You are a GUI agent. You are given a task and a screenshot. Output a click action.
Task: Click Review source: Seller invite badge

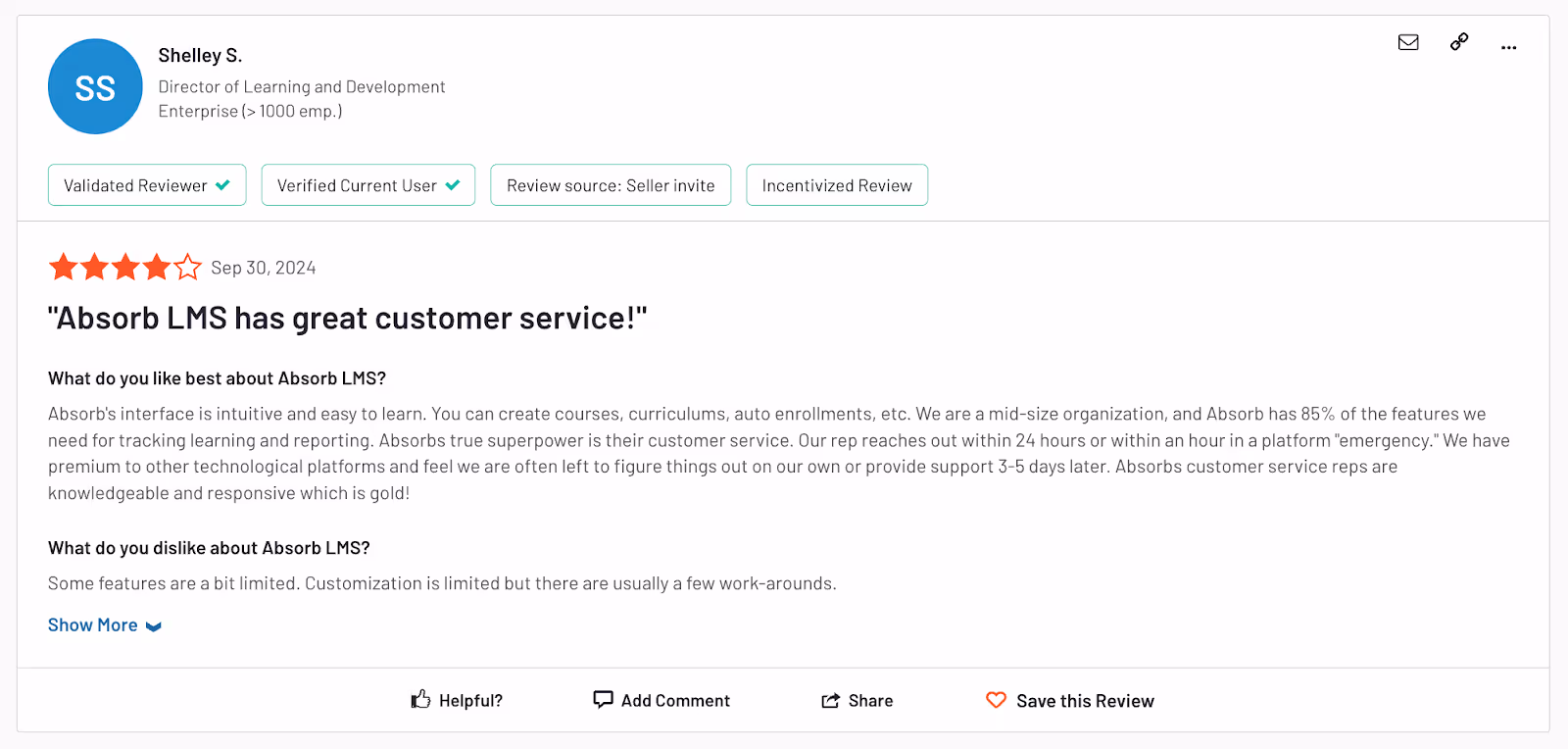pos(611,185)
